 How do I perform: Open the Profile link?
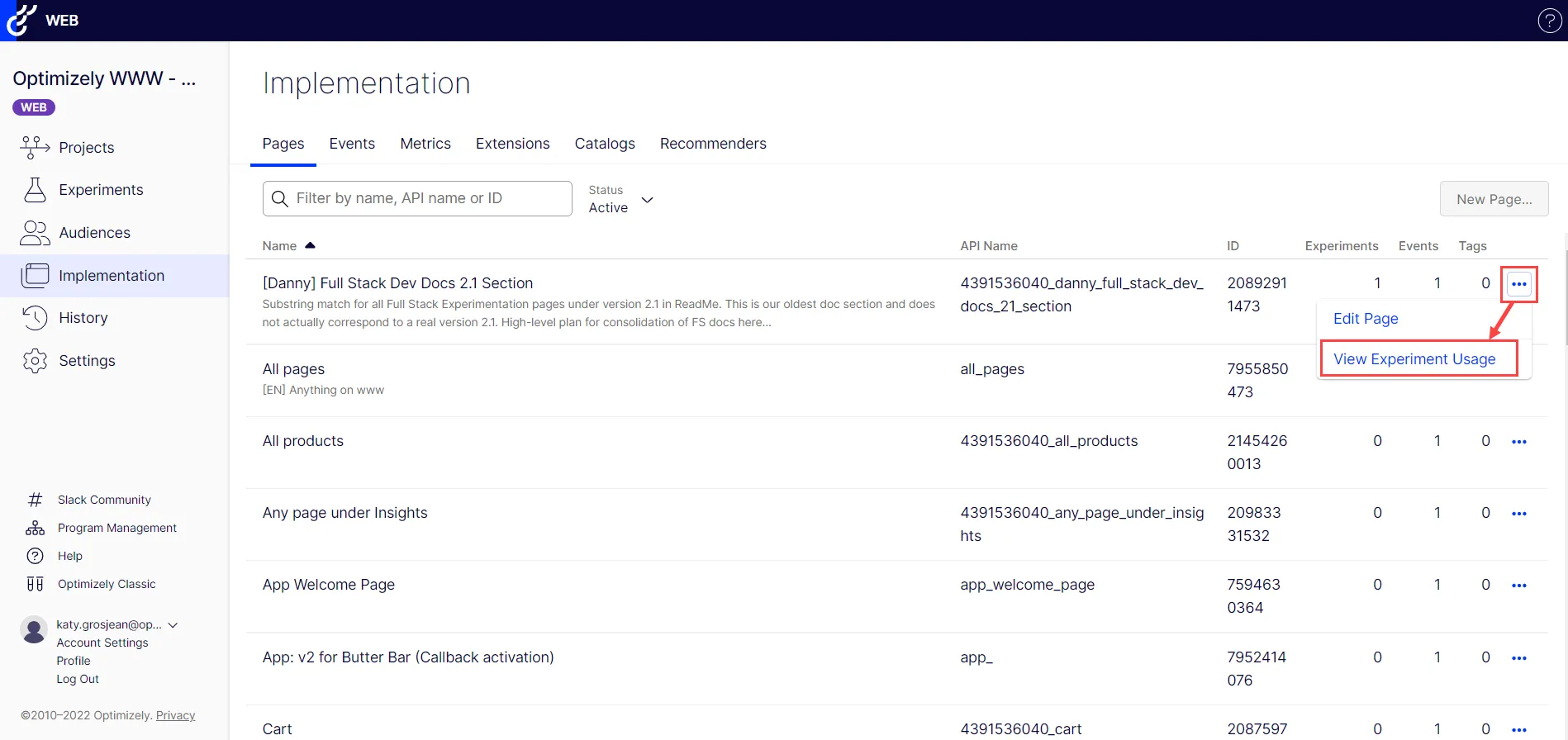coord(74,661)
